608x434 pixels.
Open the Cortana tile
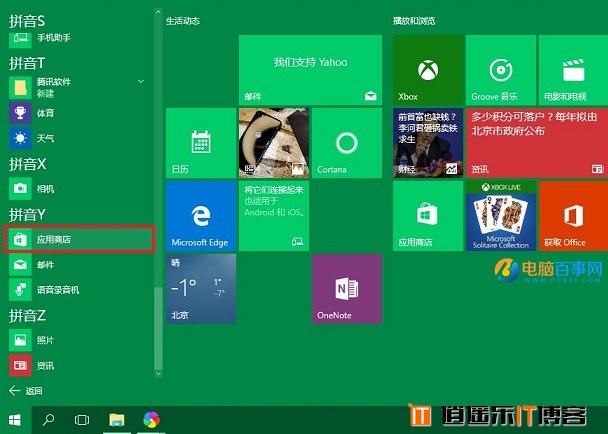347,143
